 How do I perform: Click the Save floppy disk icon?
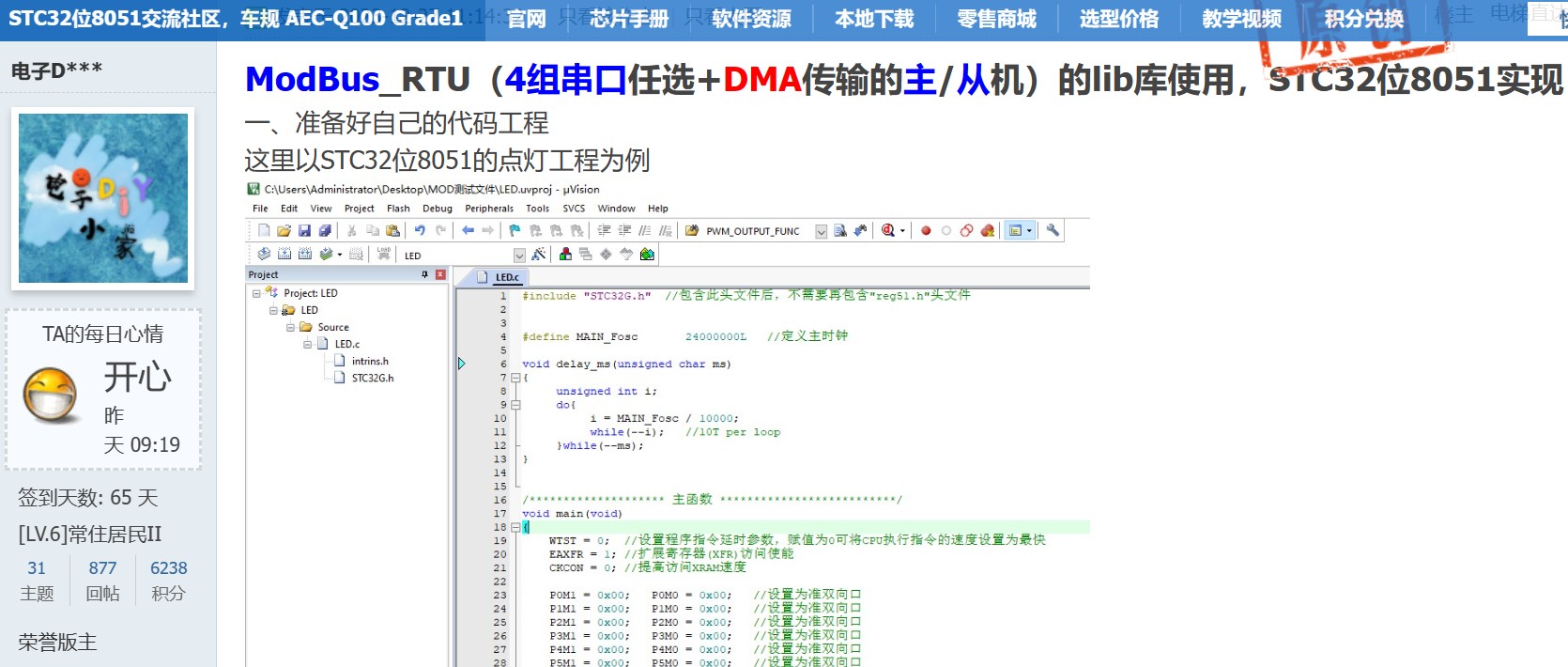point(304,230)
